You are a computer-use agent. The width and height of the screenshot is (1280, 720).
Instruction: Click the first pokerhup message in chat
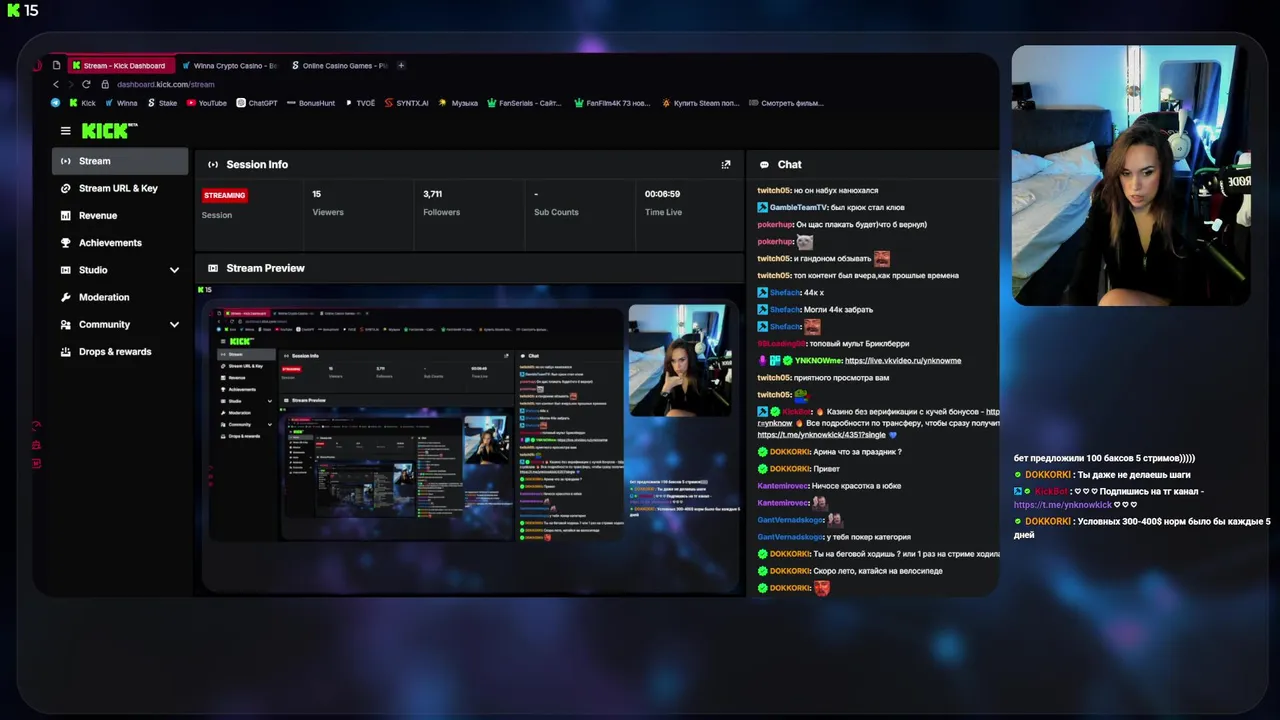[x=842, y=224]
